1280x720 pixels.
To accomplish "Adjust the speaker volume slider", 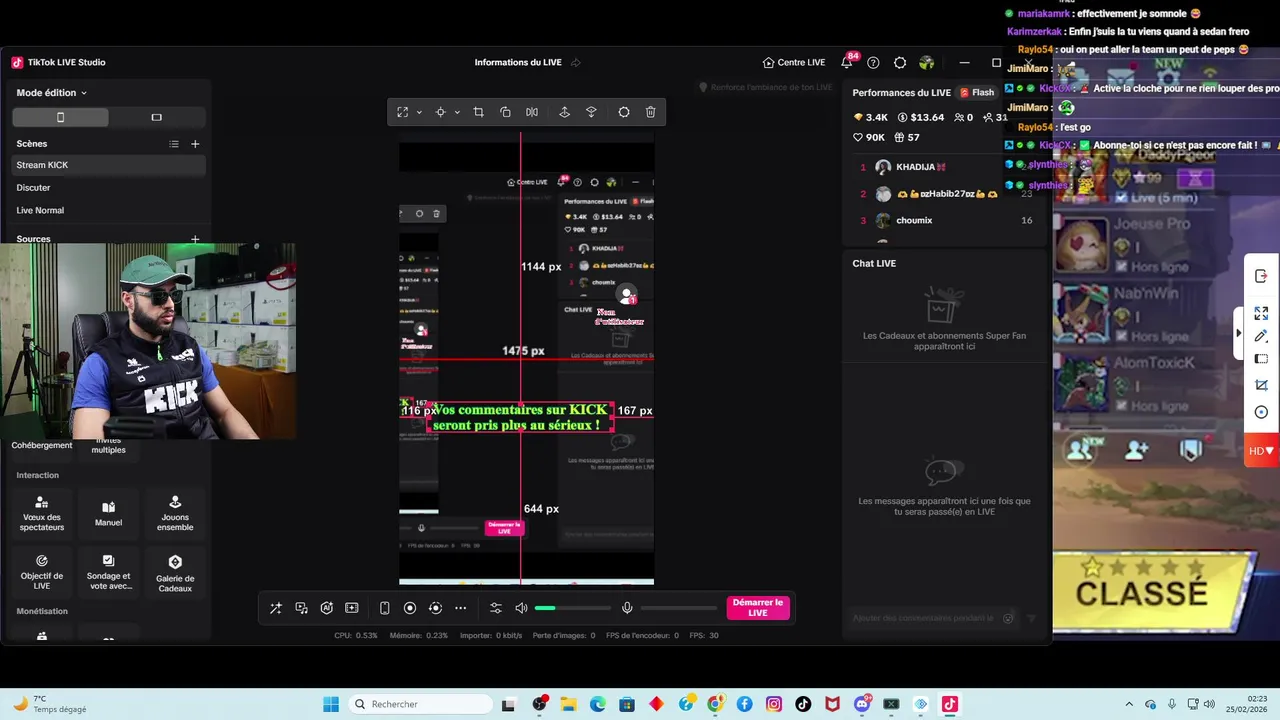I will tap(573, 608).
